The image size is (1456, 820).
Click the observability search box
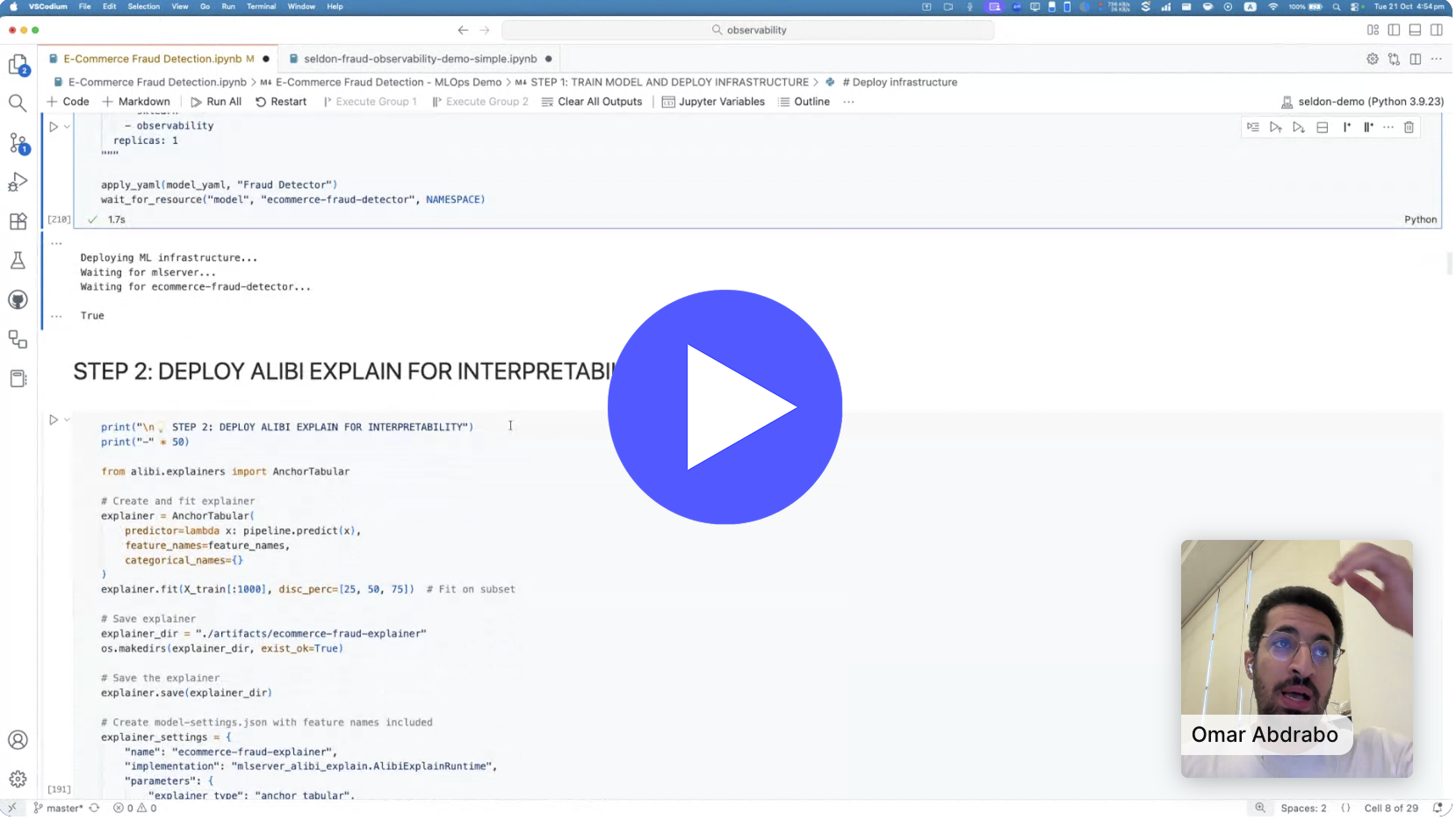click(749, 30)
